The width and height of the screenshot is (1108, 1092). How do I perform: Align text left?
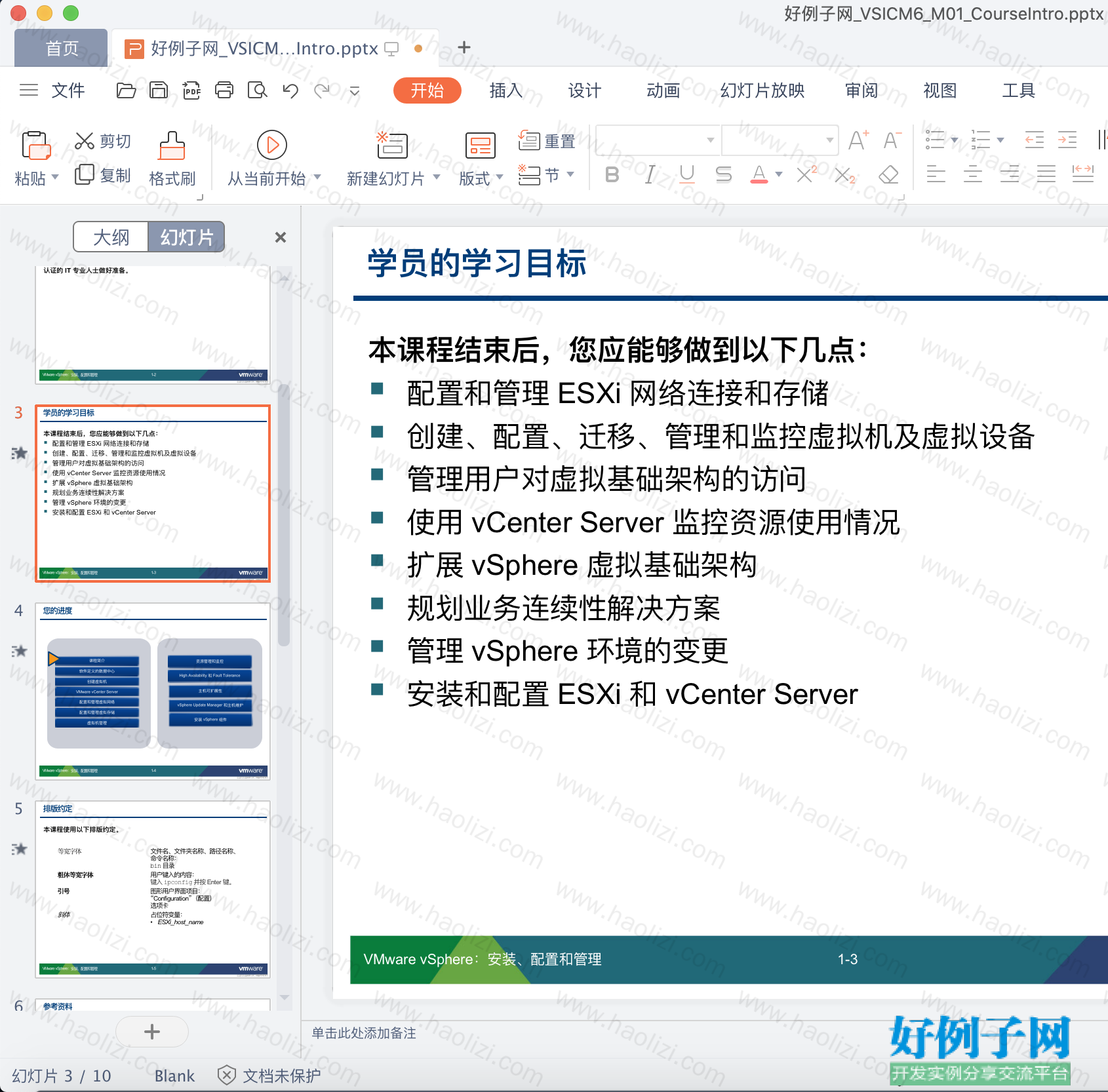[x=936, y=174]
